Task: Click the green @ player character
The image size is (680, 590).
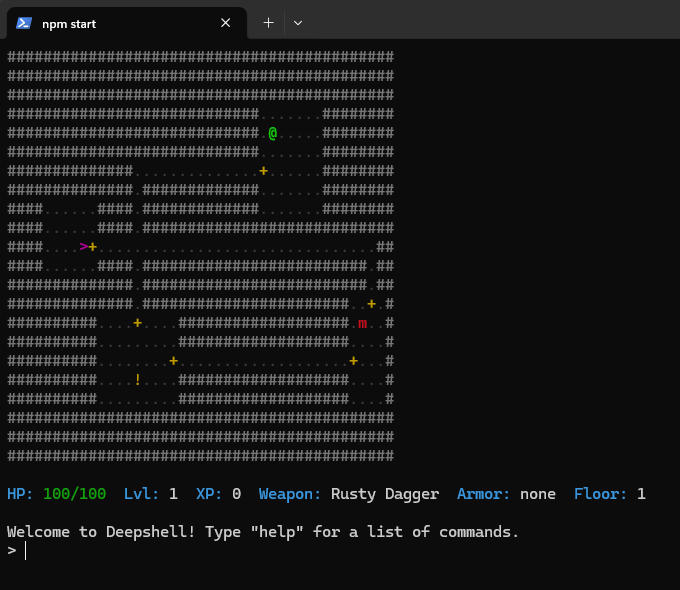Action: click(x=272, y=133)
